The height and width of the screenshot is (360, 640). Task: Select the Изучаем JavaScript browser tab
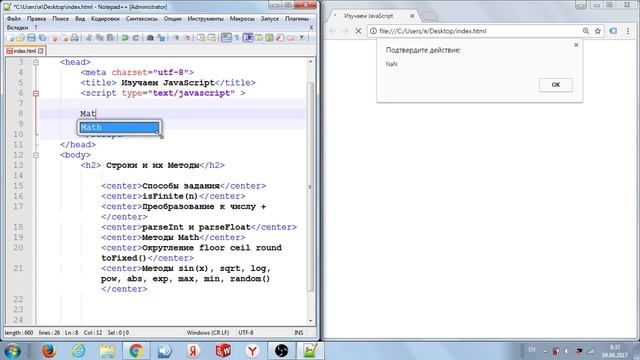[373, 16]
